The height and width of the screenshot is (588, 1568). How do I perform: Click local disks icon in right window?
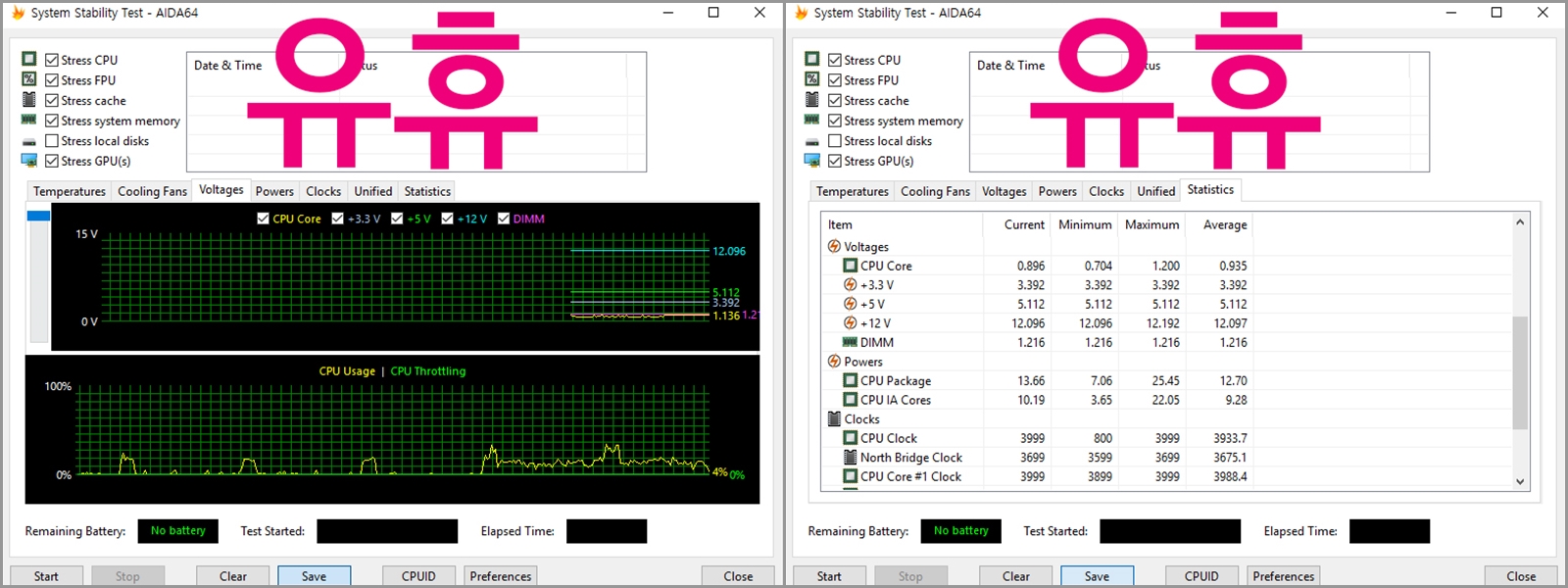pyautogui.click(x=812, y=141)
